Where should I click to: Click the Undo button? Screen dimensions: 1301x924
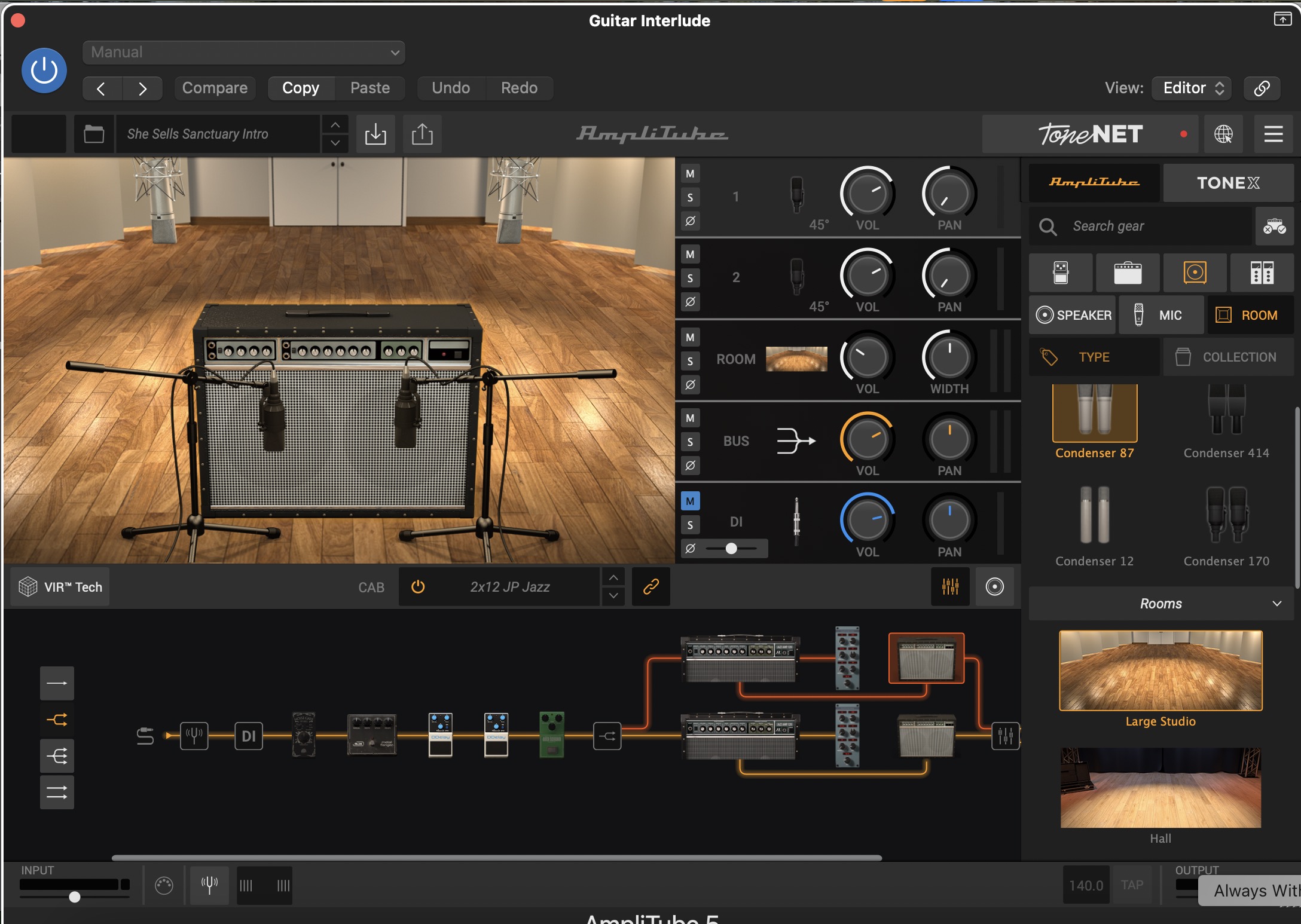[451, 88]
